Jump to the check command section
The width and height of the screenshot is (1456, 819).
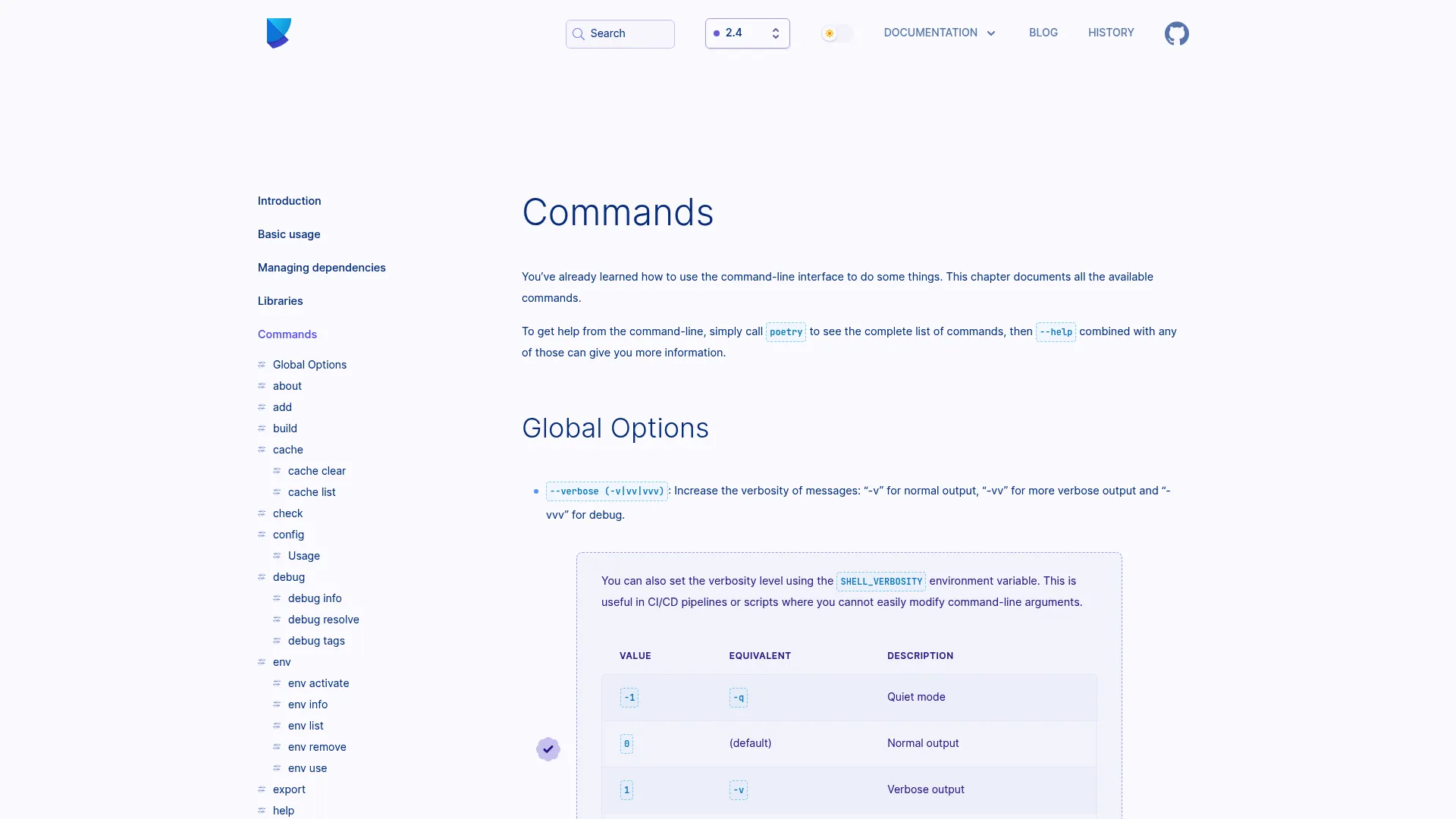pos(288,513)
